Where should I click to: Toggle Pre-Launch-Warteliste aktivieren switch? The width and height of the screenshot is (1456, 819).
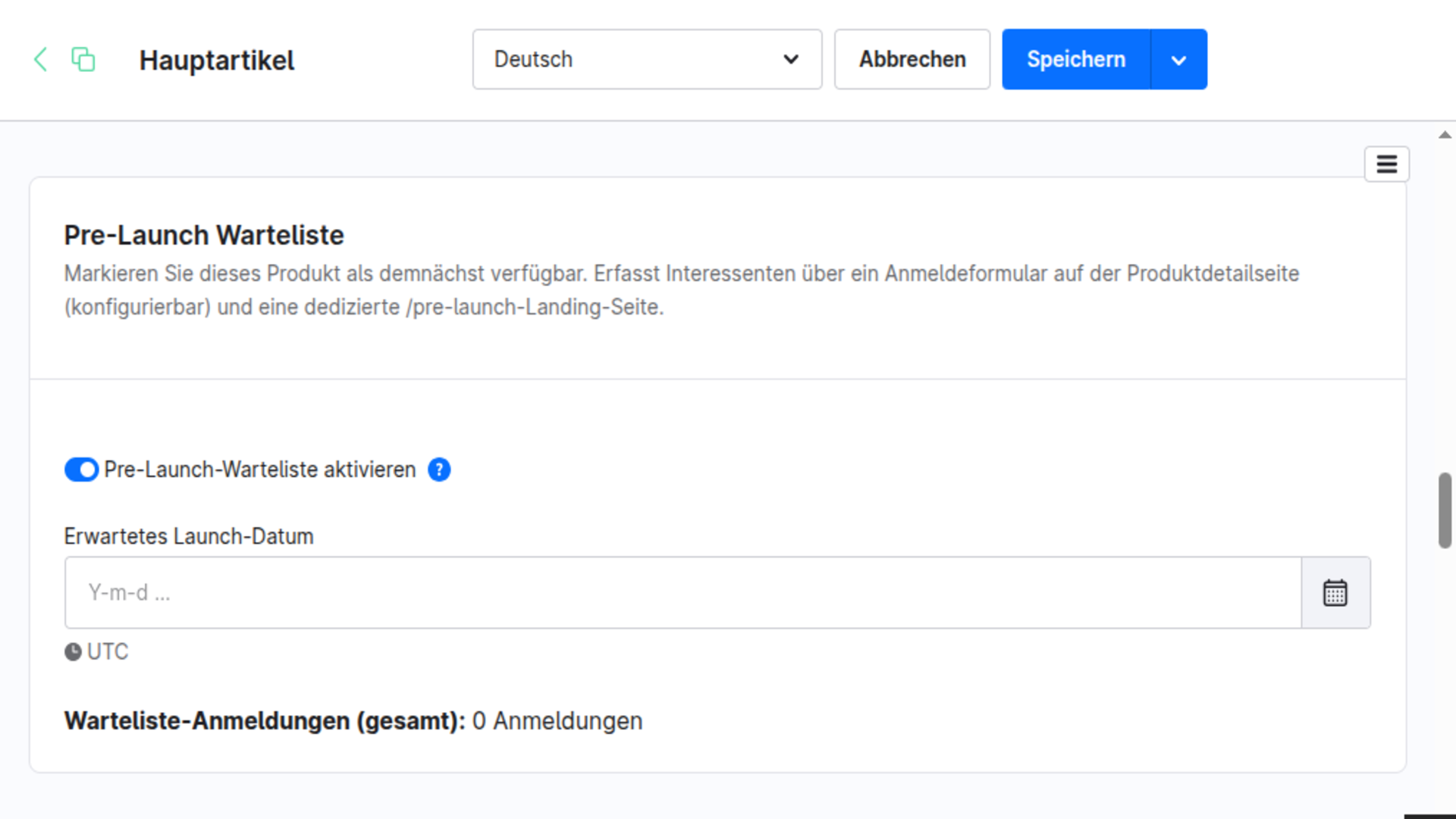pos(81,469)
